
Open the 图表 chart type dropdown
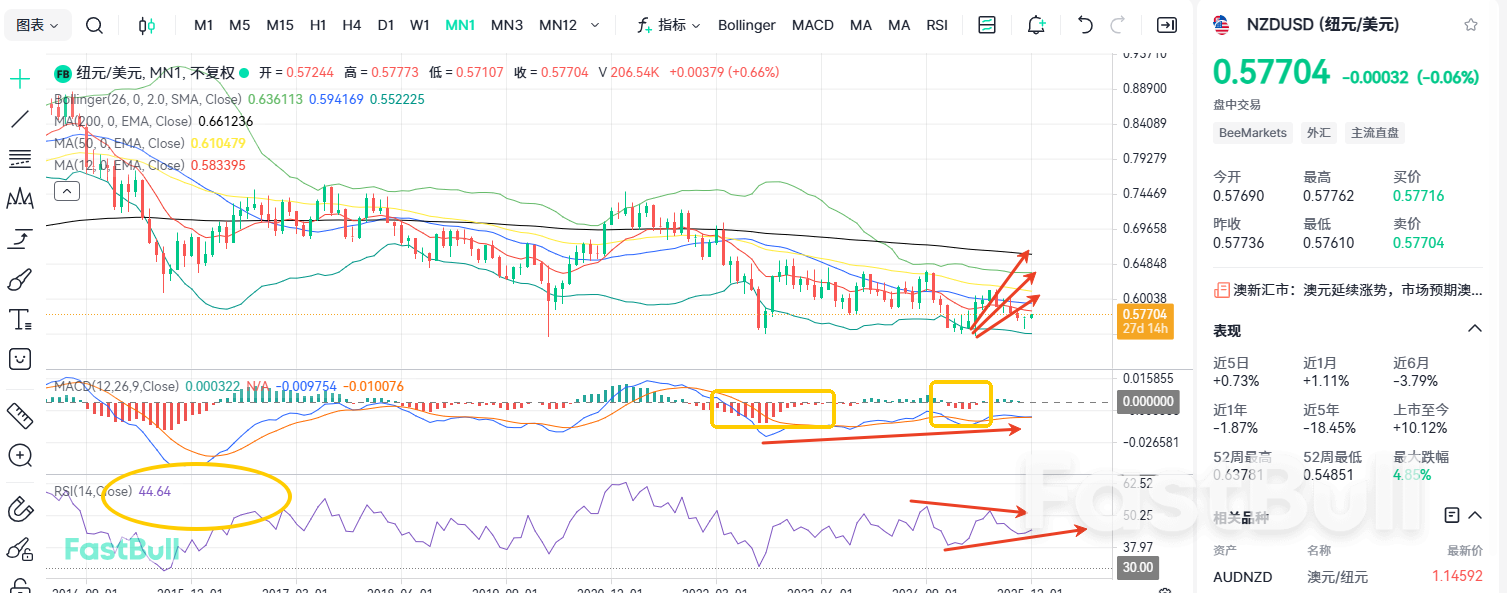[x=37, y=25]
